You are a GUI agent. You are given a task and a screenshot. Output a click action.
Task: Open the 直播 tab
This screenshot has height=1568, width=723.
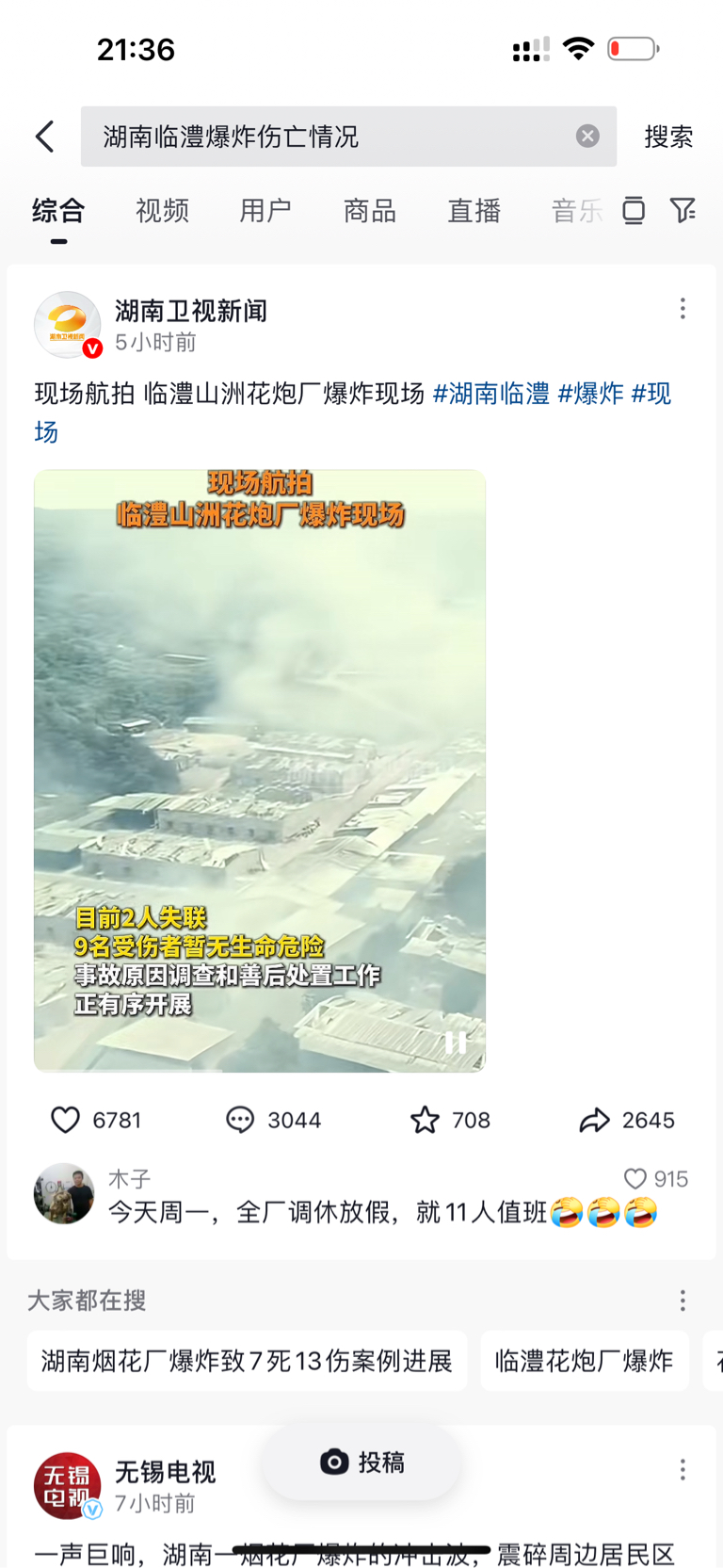474,210
